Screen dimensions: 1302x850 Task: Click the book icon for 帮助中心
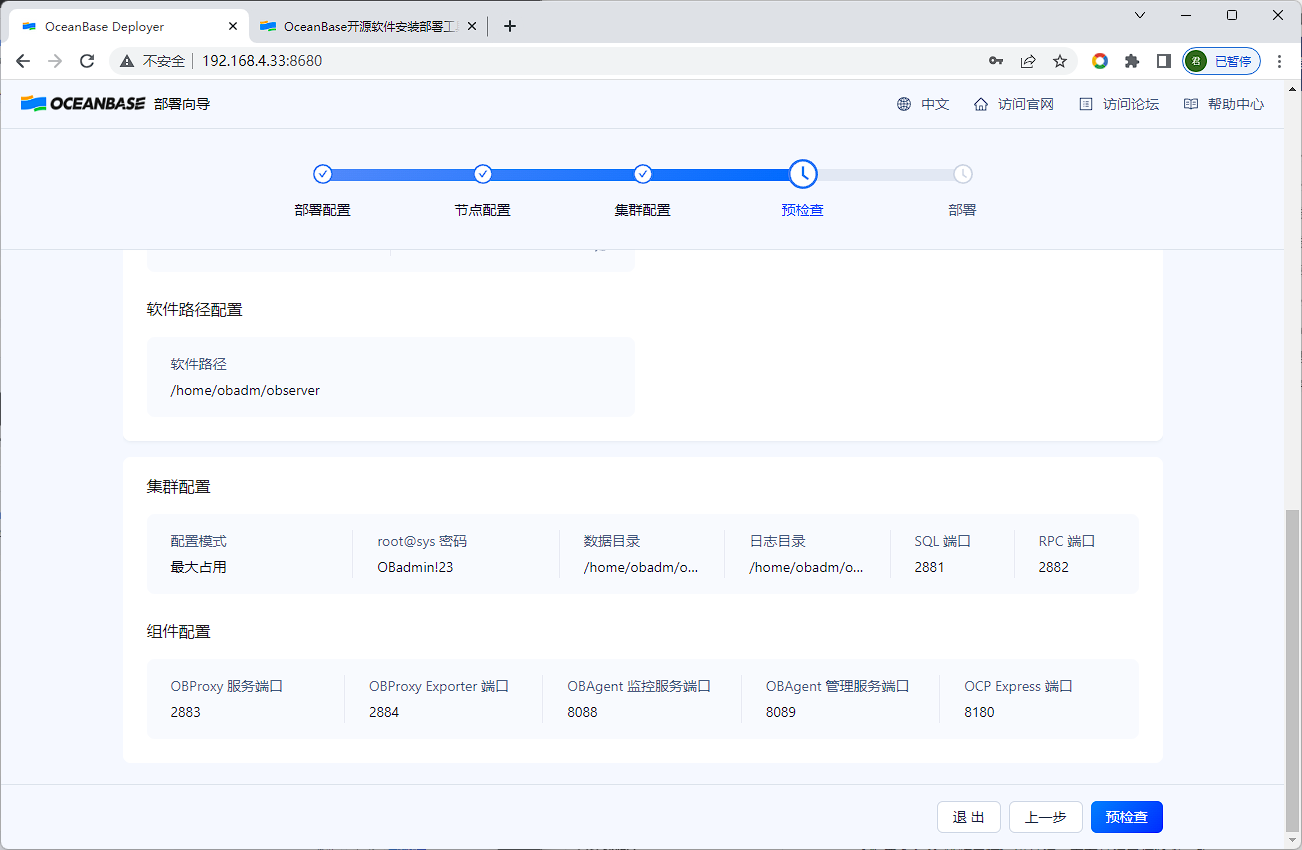[1191, 104]
